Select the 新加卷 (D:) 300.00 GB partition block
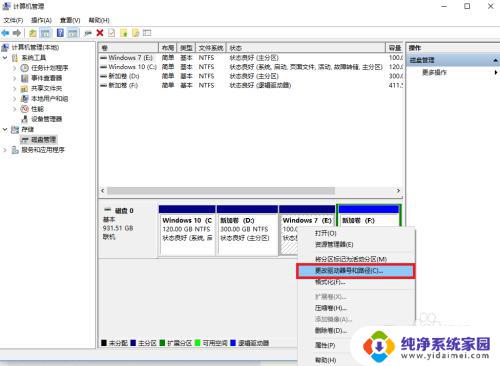This screenshot has height=366, width=500. (247, 231)
